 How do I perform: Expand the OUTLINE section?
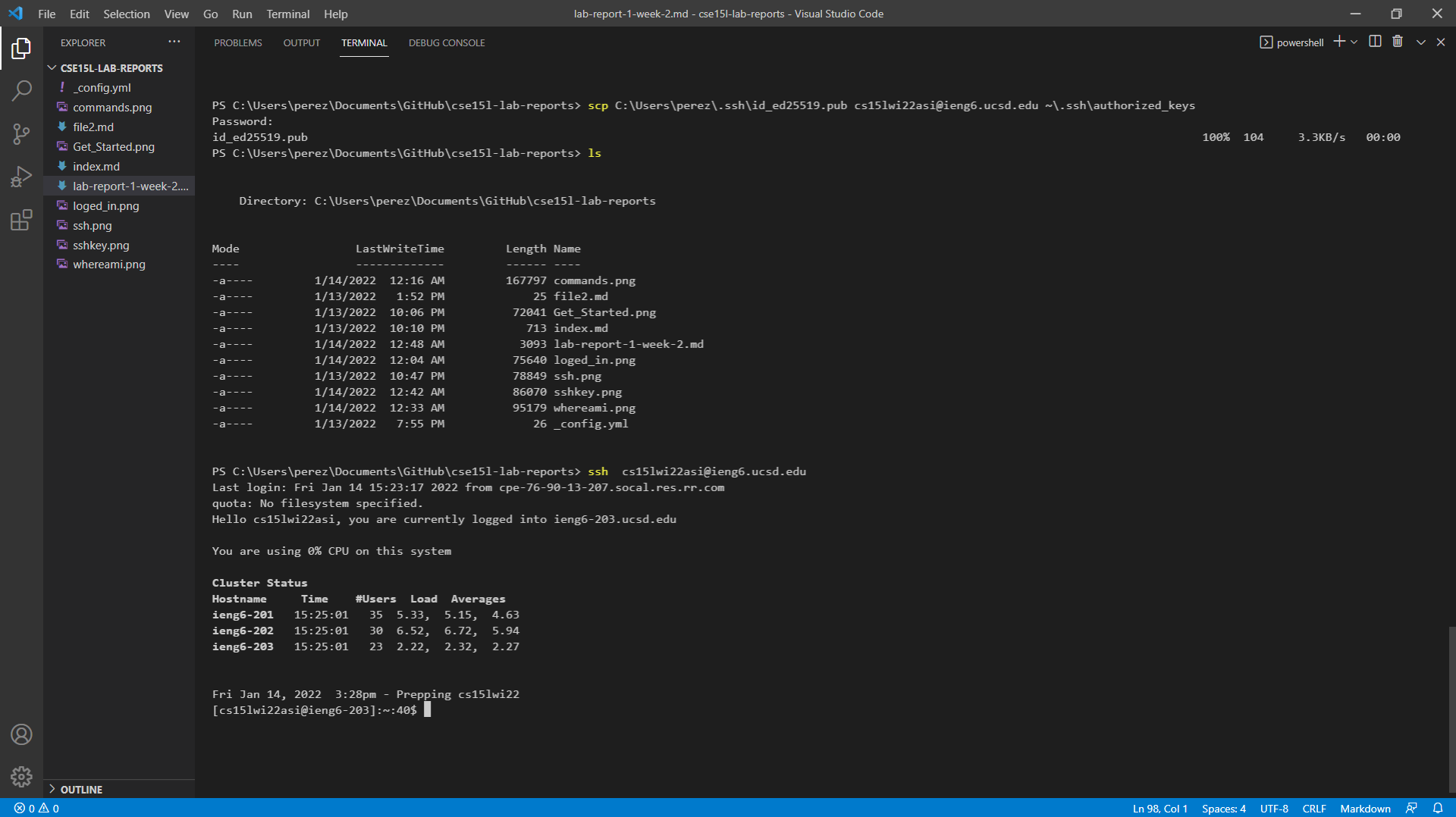click(x=81, y=790)
